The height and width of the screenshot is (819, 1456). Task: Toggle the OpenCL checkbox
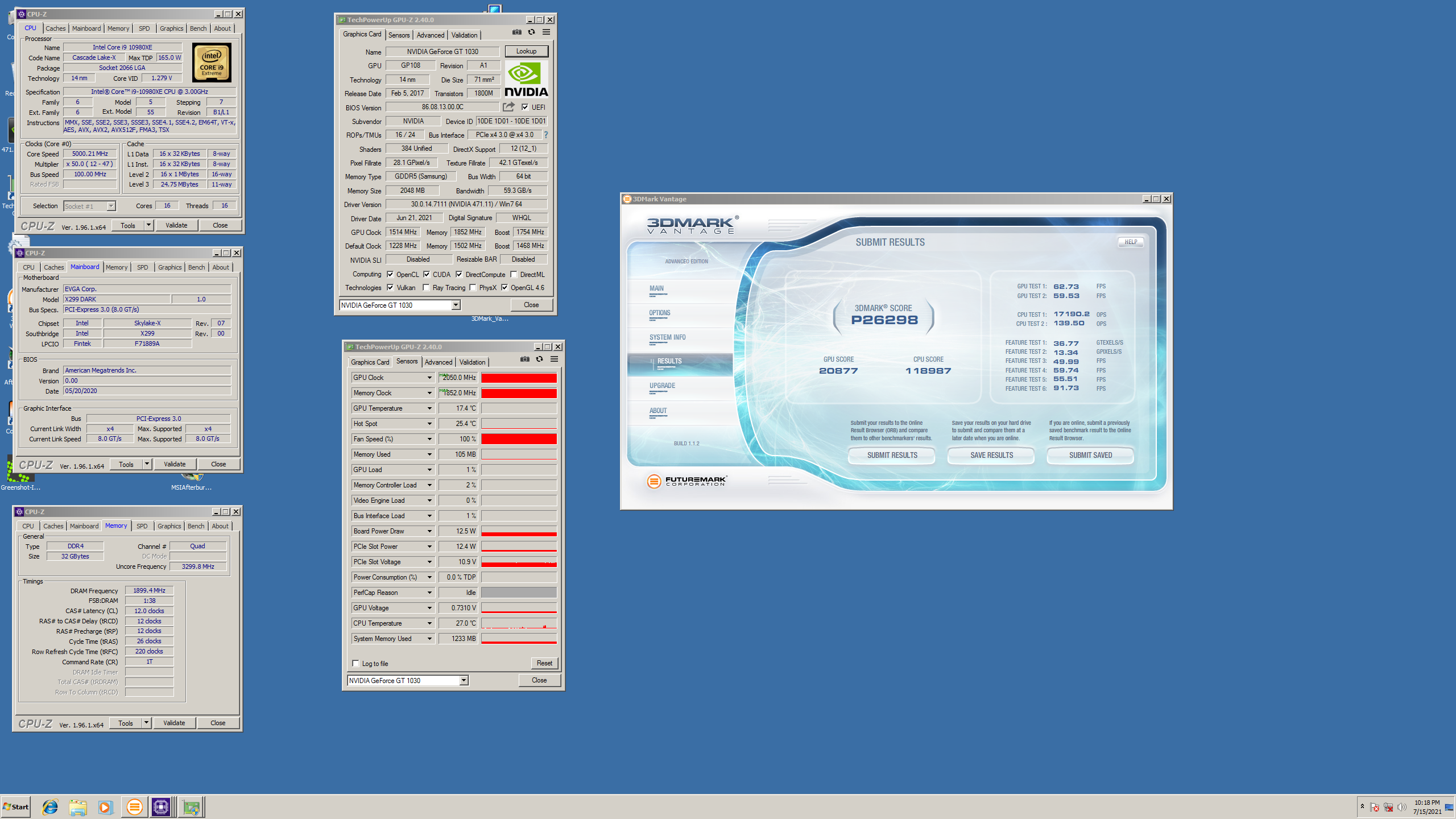click(390, 274)
